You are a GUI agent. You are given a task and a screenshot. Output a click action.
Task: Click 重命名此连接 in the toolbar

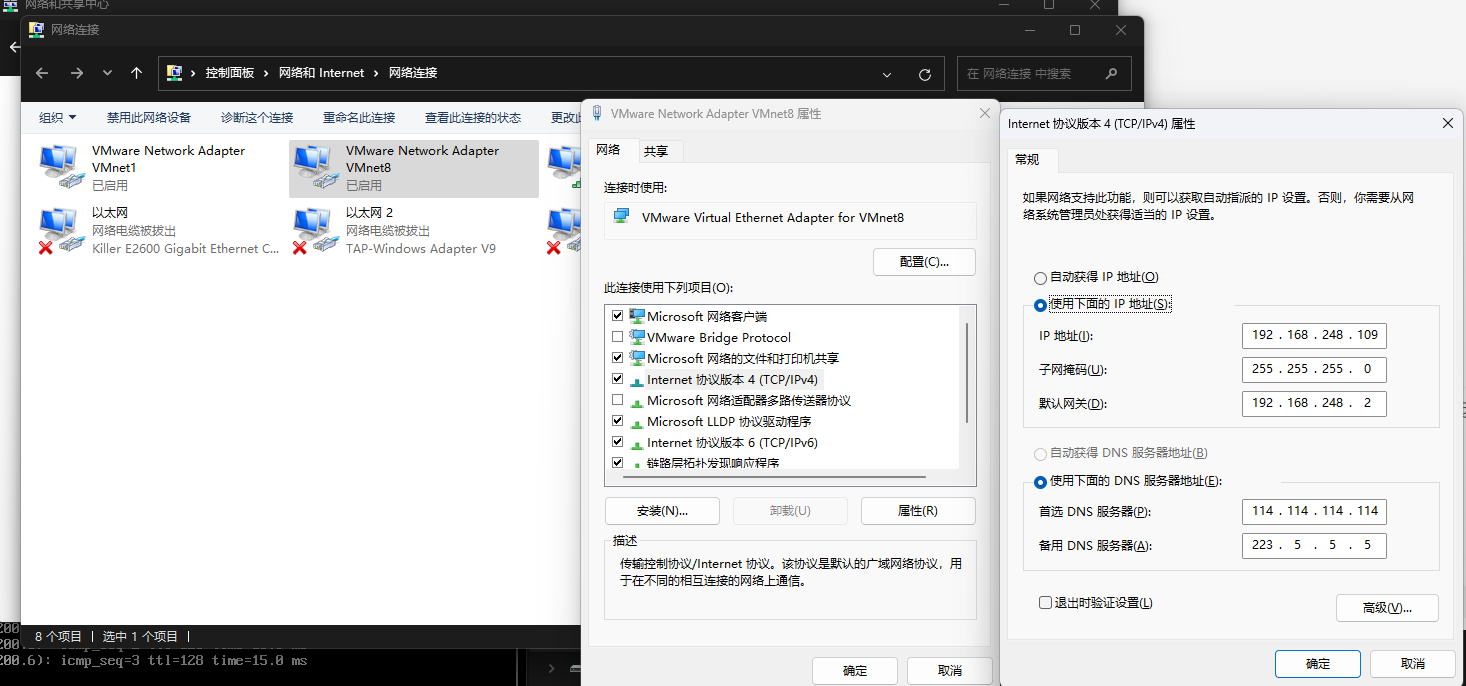359,117
